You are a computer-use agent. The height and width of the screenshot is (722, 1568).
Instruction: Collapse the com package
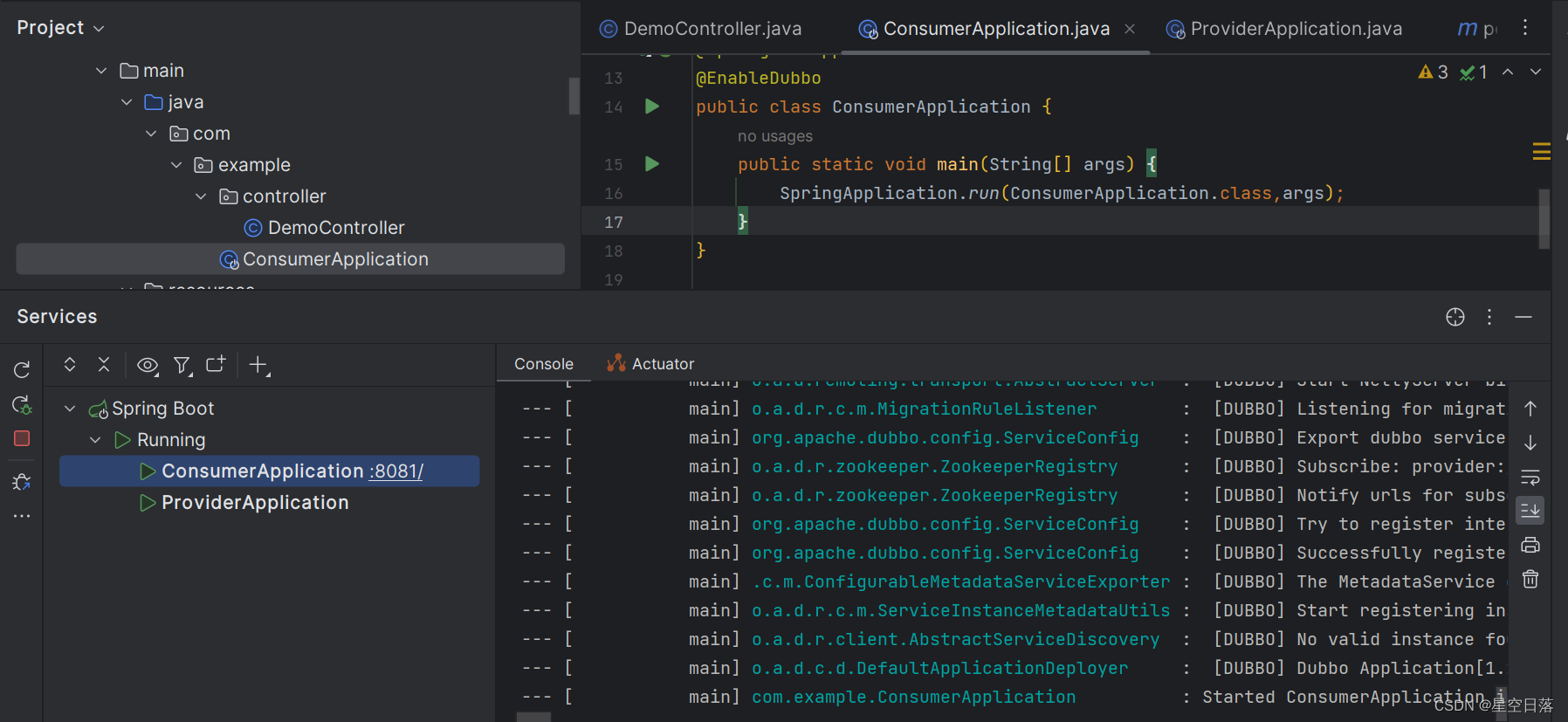pos(151,134)
